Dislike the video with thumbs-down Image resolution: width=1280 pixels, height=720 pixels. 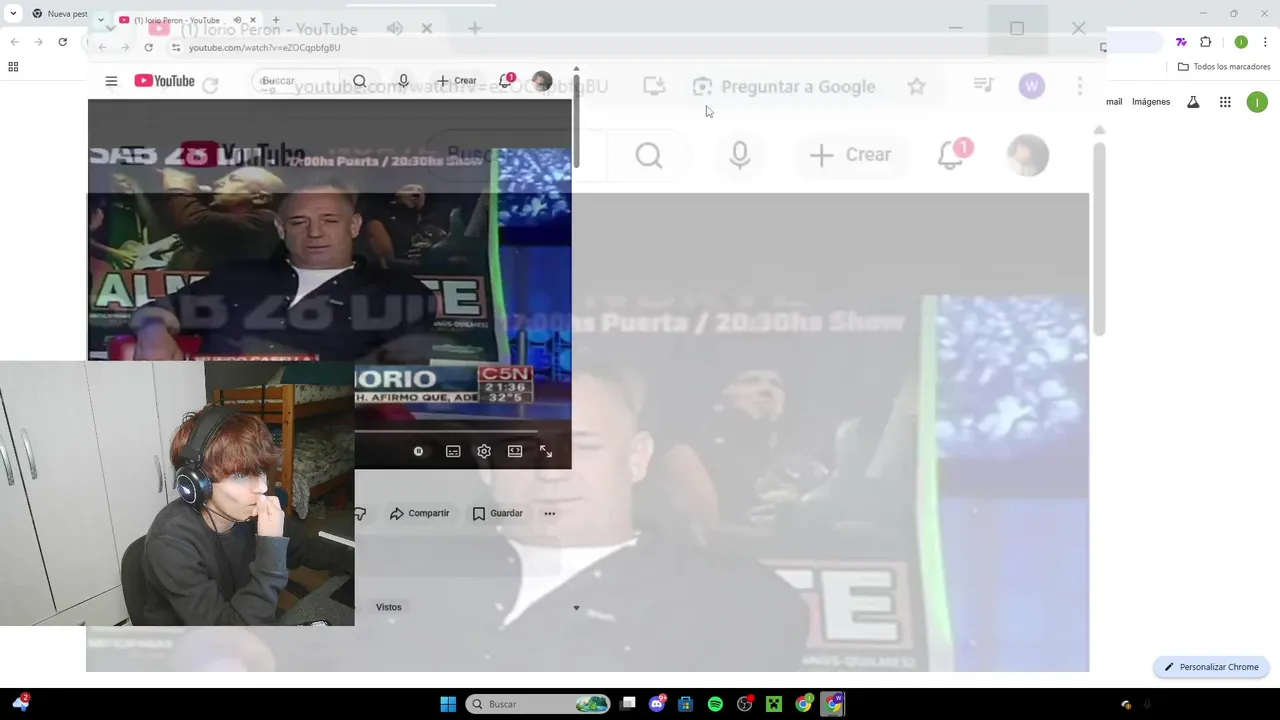click(x=360, y=513)
